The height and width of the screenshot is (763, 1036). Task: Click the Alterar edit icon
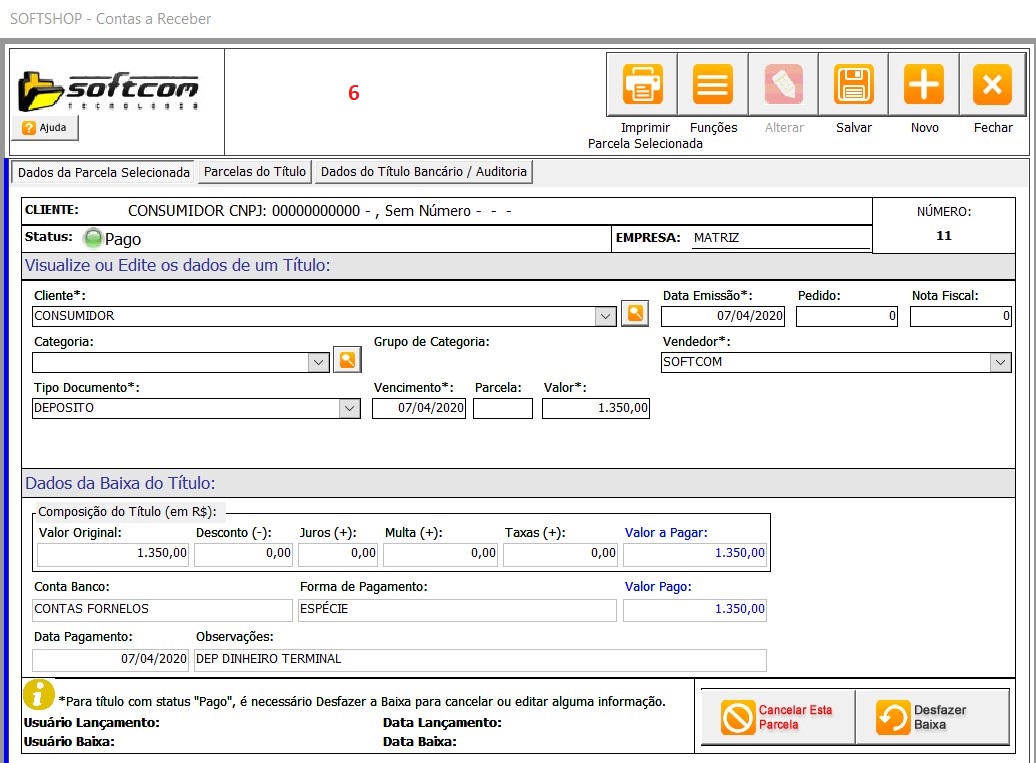pyautogui.click(x=783, y=85)
